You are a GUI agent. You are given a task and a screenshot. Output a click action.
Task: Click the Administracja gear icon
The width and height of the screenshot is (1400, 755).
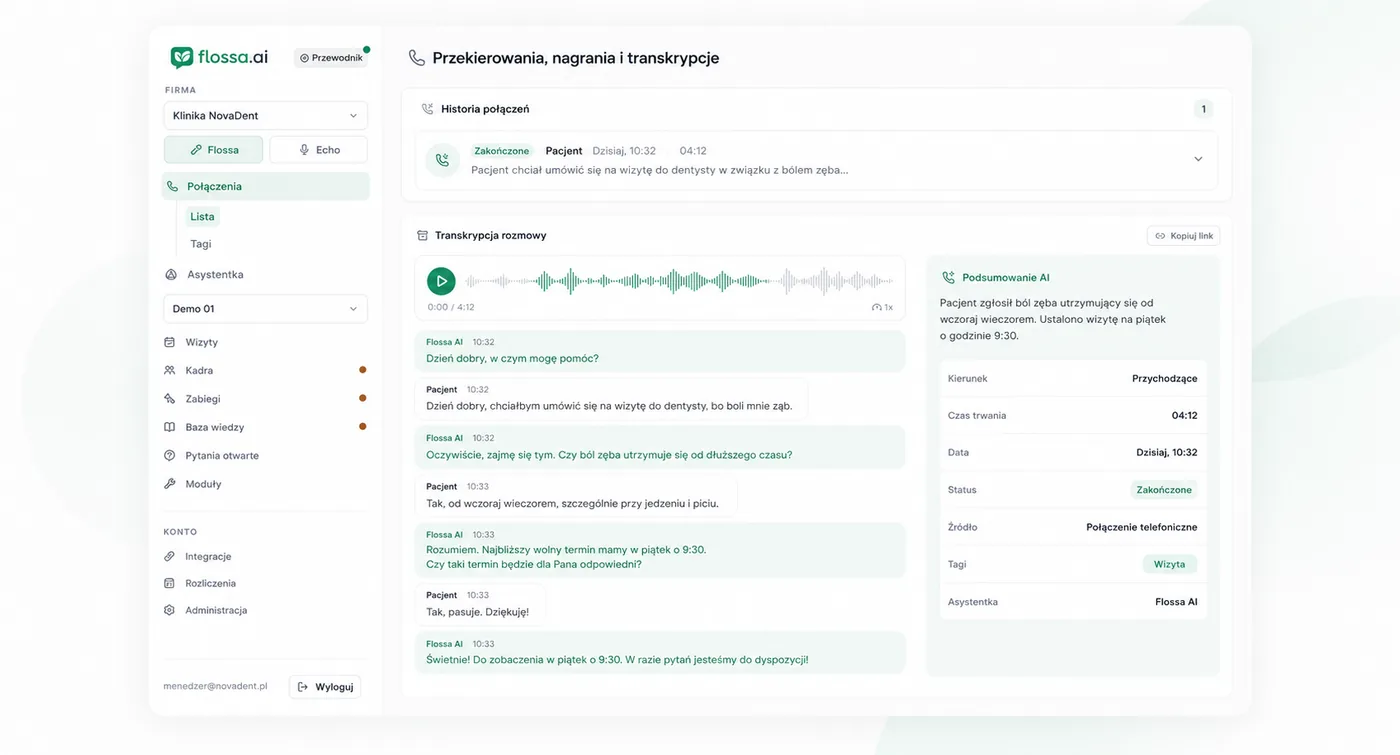170,610
